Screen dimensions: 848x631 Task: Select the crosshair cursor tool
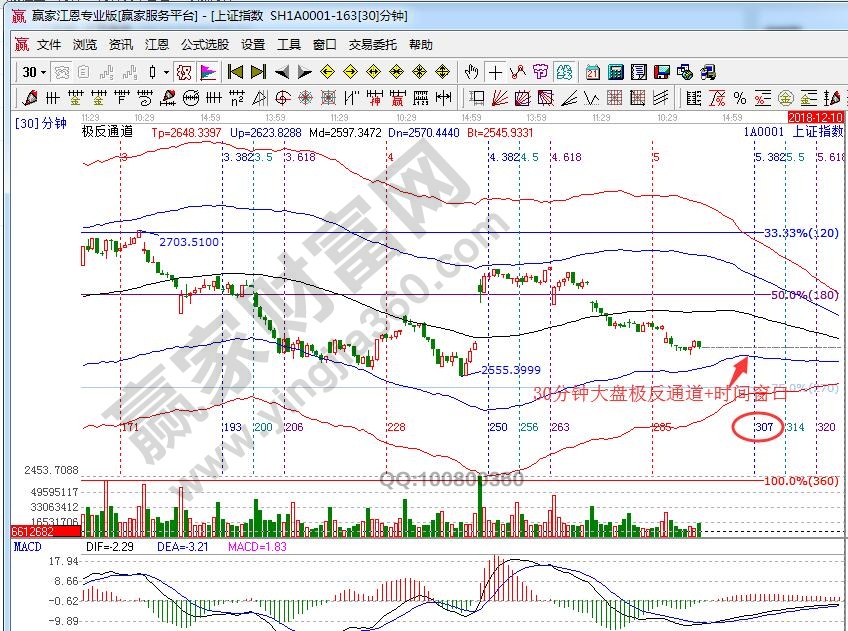coord(495,72)
